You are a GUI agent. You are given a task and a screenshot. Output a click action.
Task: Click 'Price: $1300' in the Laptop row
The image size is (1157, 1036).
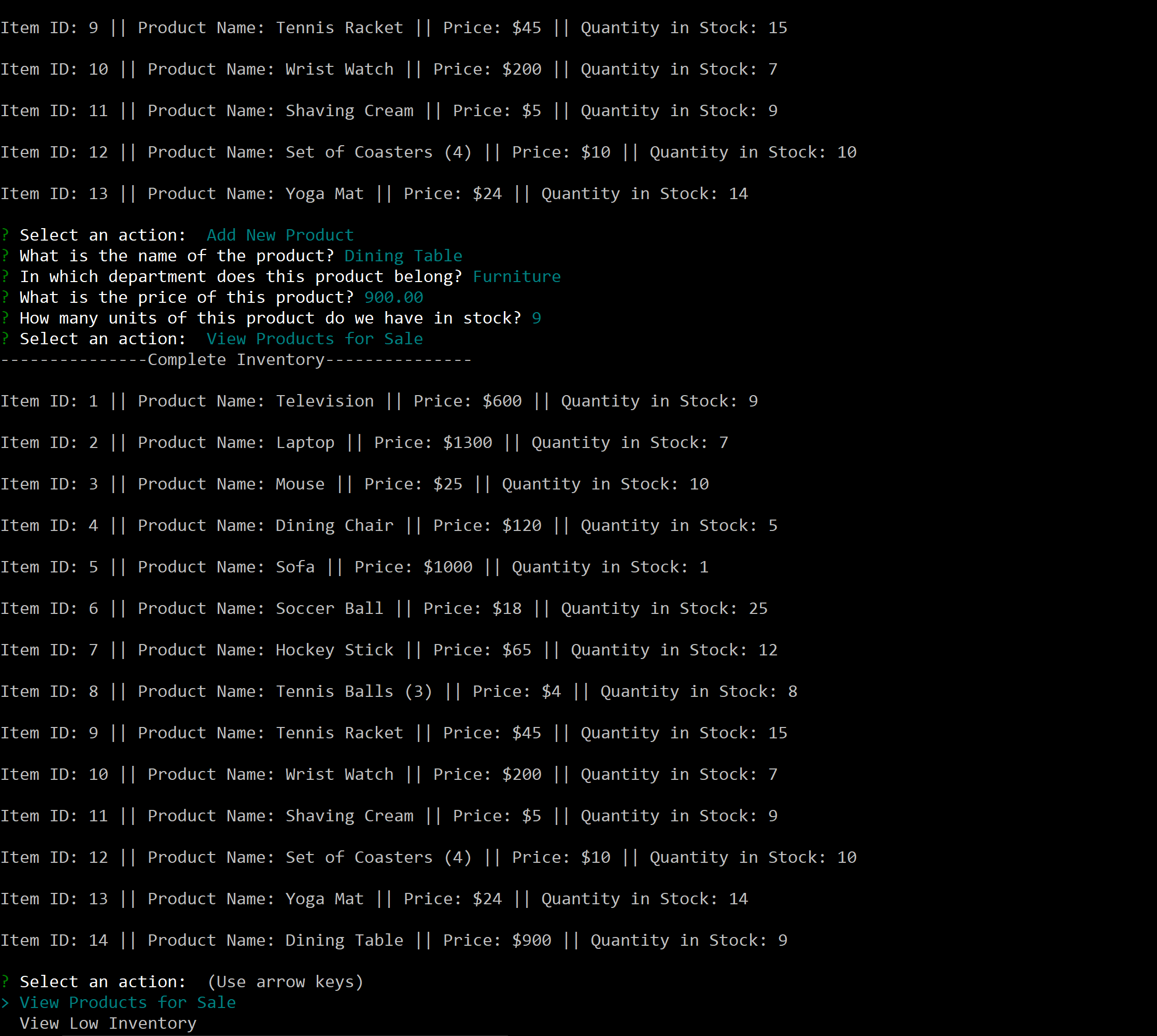tap(433, 442)
